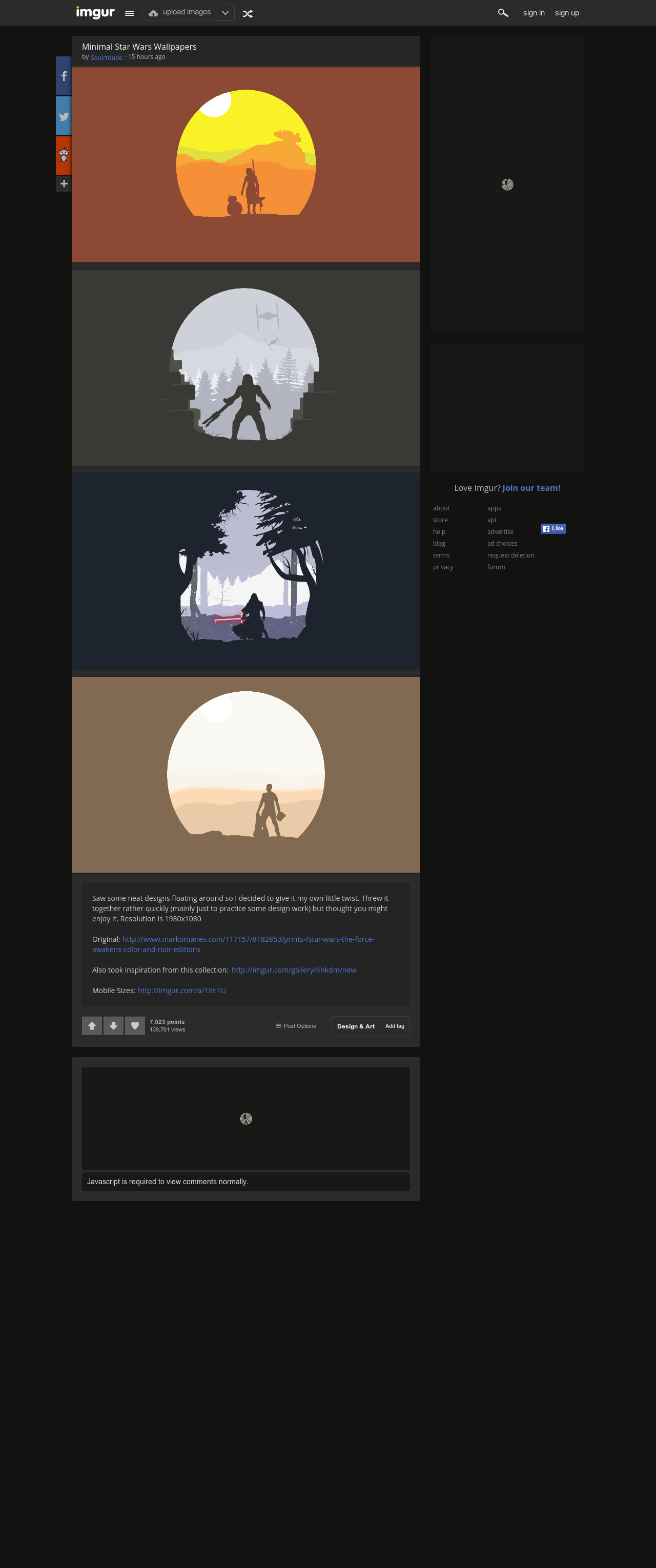Open the gray TIE fighter wallpaper
The height and width of the screenshot is (1568, 656).
[246, 367]
